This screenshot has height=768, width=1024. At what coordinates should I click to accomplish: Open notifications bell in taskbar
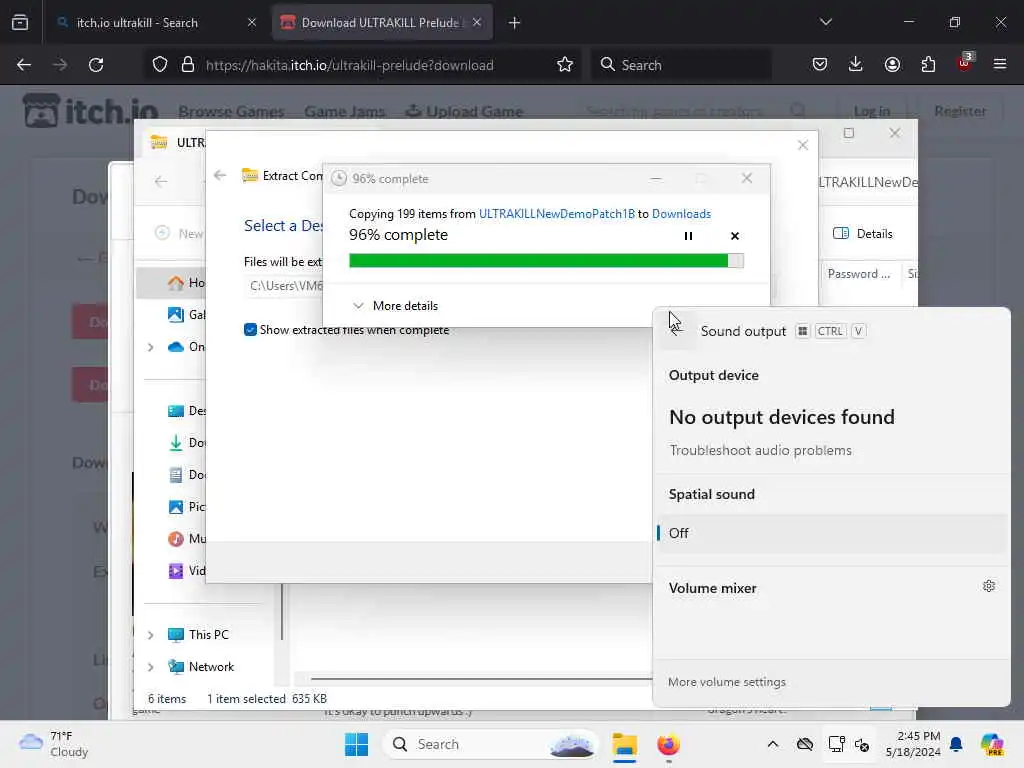[956, 744]
